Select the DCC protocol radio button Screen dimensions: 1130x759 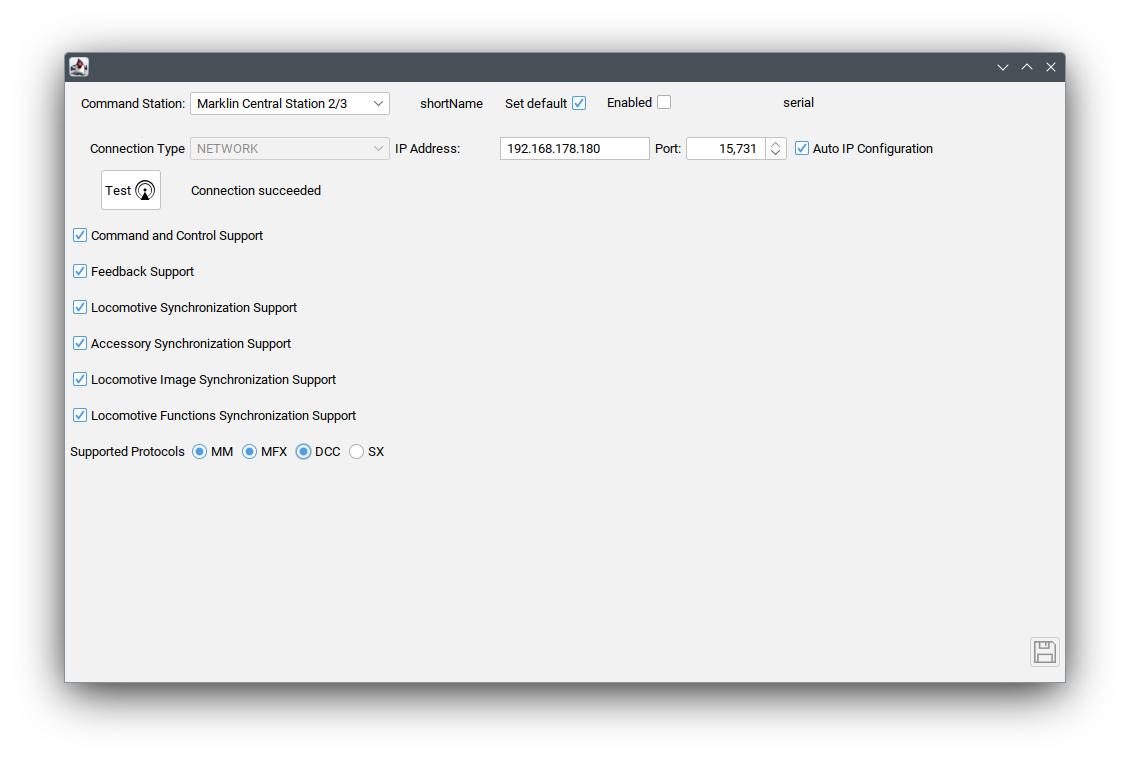tap(303, 452)
